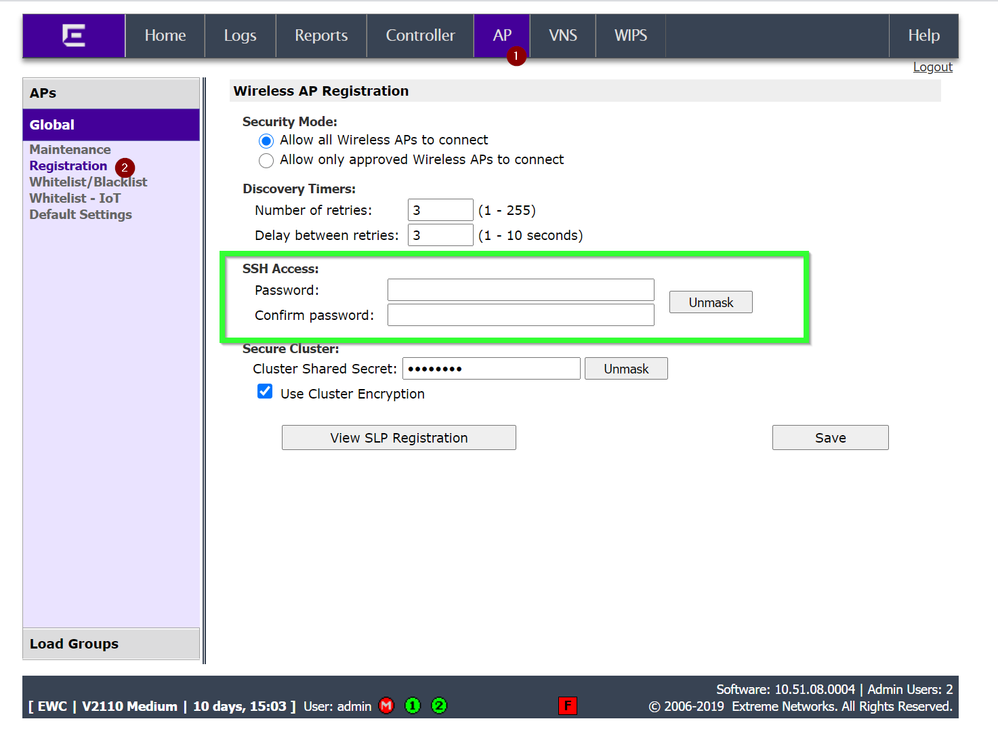Click the red M status indicator
Viewport: 998px width, 751px height.
[x=387, y=706]
